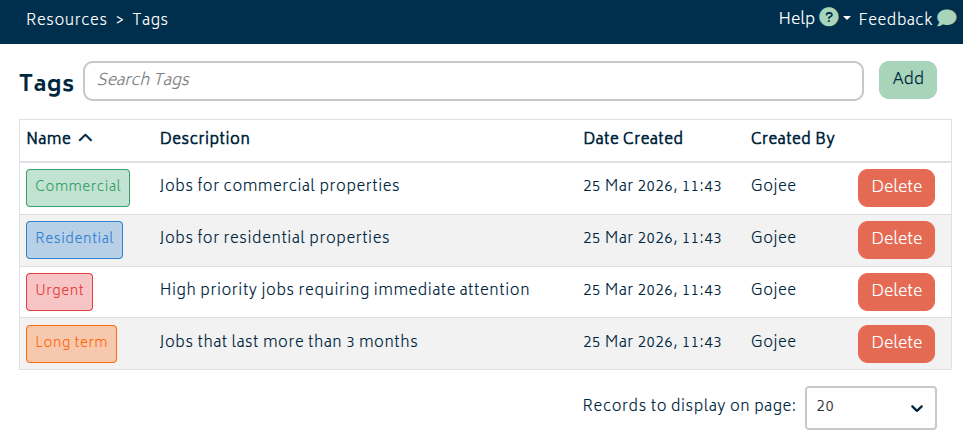This screenshot has width=963, height=438.
Task: Delete the Urgent tag
Action: coord(896,291)
